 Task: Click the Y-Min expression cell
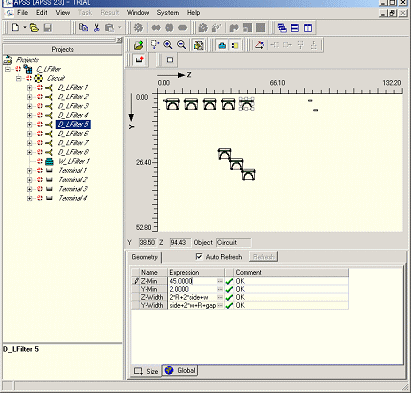(x=192, y=289)
